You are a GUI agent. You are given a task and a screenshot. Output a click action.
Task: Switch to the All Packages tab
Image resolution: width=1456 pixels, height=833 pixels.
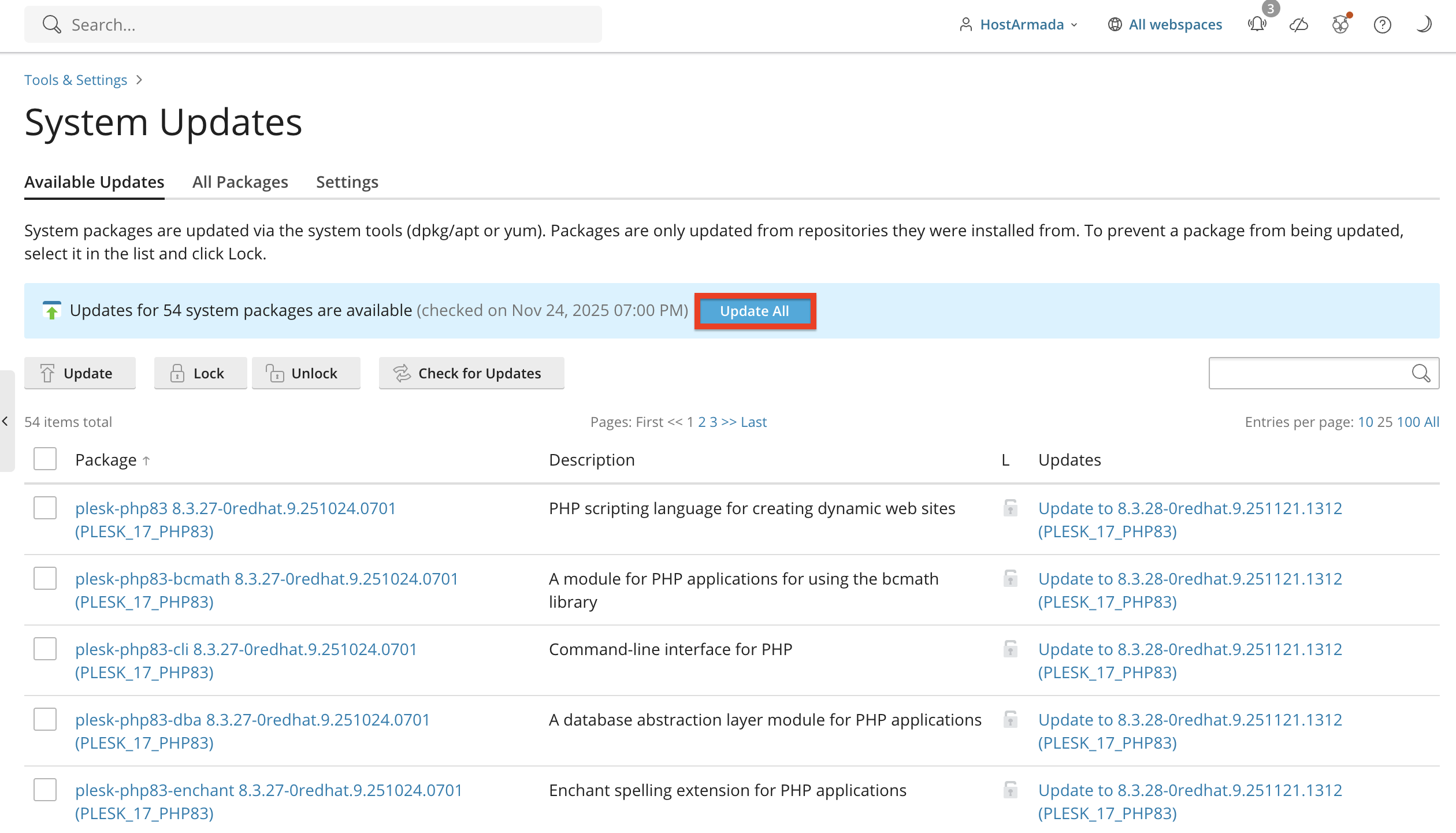click(x=240, y=182)
